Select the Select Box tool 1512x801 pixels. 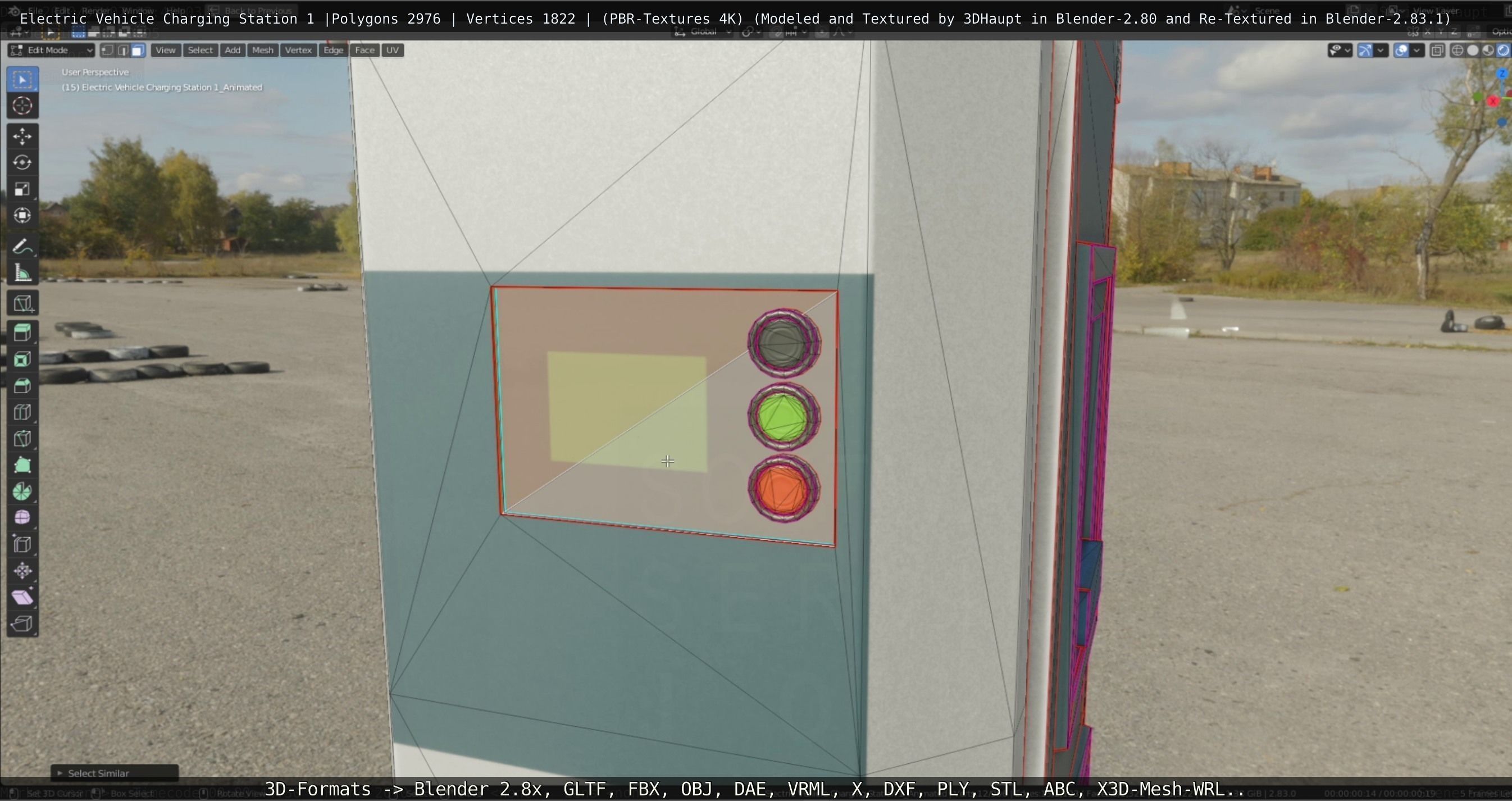pos(22,79)
